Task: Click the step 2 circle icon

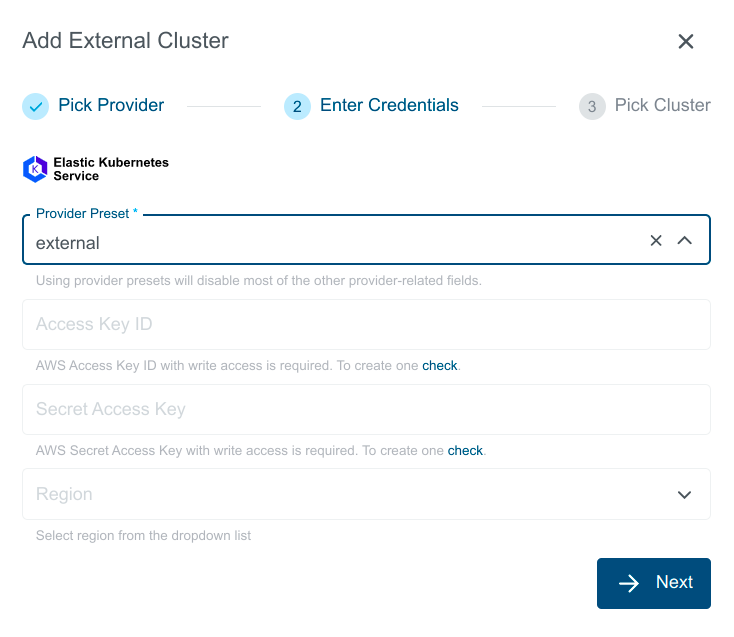Action: pyautogui.click(x=297, y=106)
